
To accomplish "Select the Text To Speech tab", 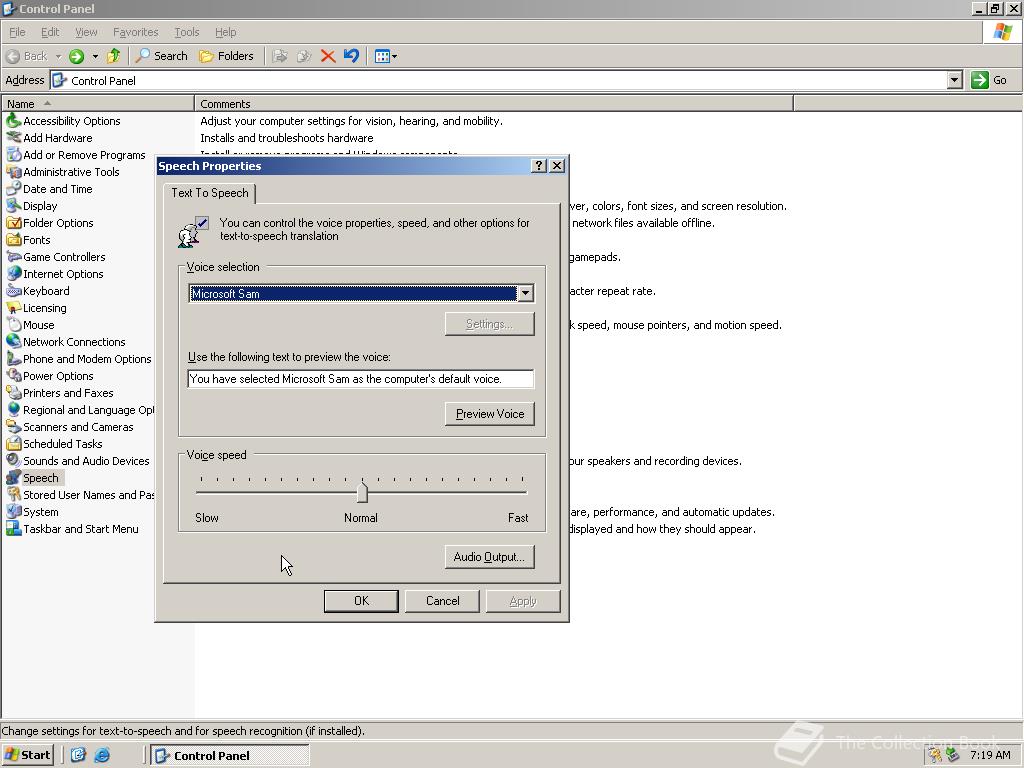I will pos(210,193).
